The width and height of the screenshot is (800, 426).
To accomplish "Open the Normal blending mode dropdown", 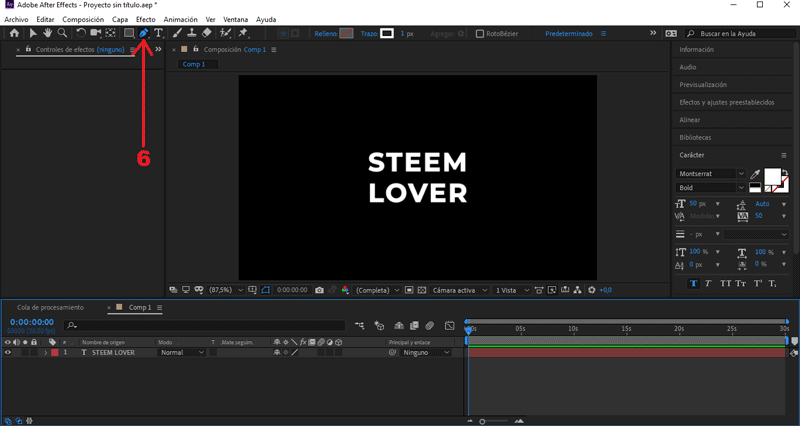I will click(x=182, y=353).
